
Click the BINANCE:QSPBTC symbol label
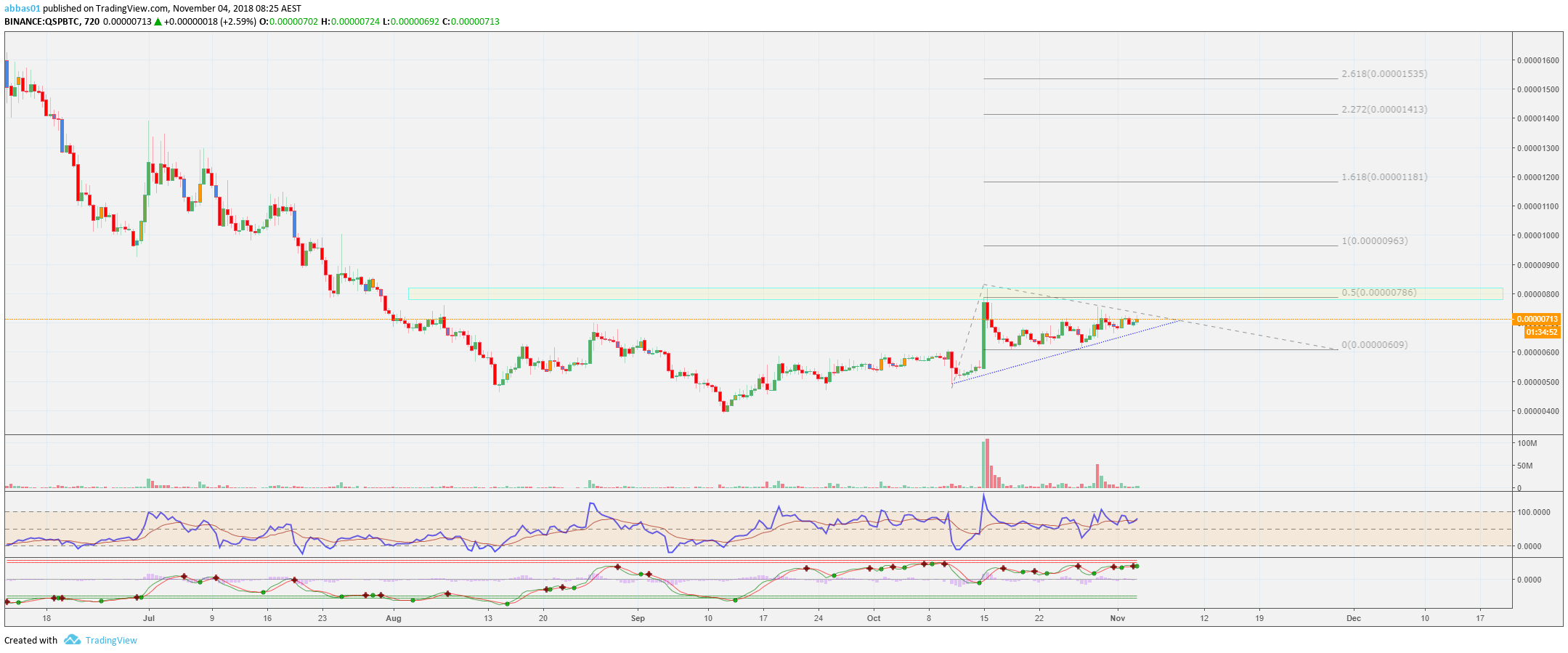tap(42, 22)
